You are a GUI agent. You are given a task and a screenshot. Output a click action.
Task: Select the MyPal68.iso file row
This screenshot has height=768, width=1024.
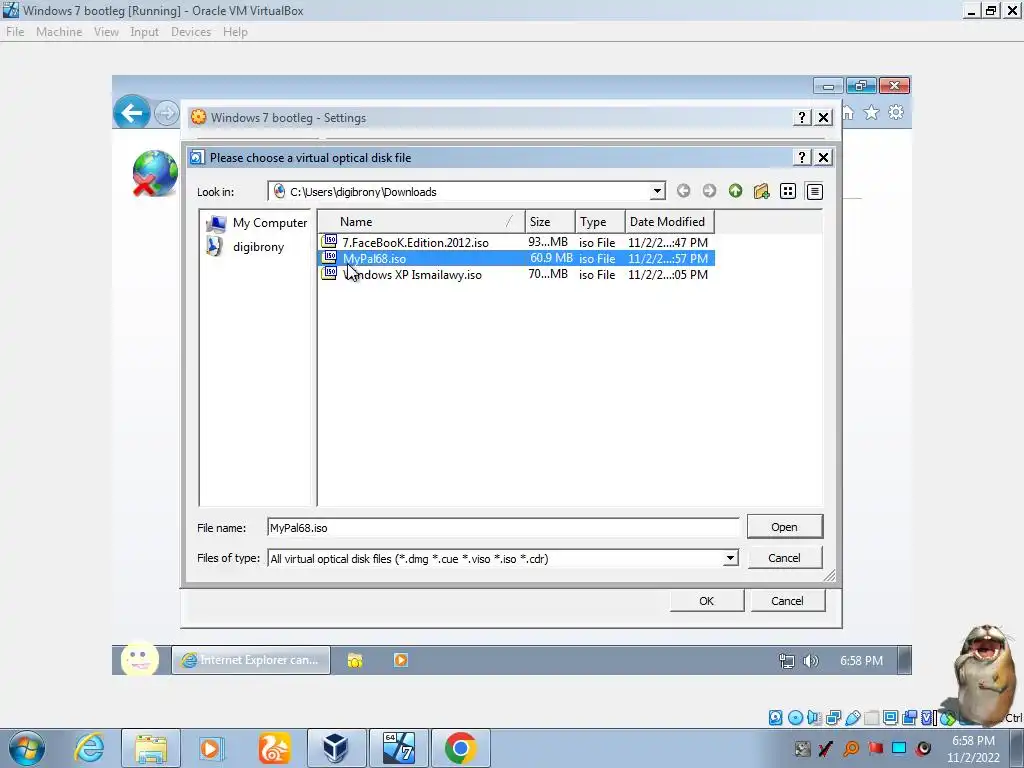point(516,259)
